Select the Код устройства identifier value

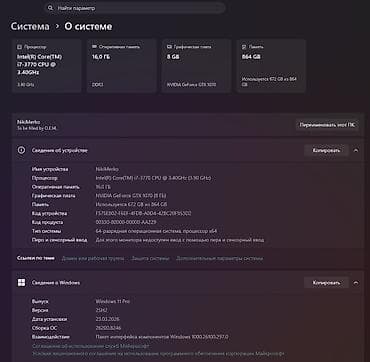click(143, 213)
